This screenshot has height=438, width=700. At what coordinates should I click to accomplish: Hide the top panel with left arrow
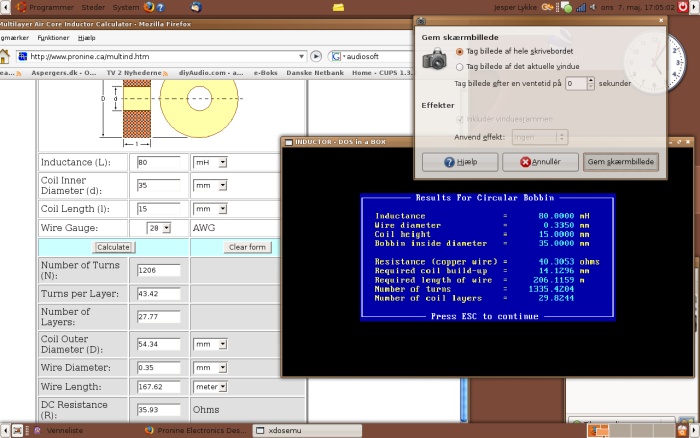[5, 7]
